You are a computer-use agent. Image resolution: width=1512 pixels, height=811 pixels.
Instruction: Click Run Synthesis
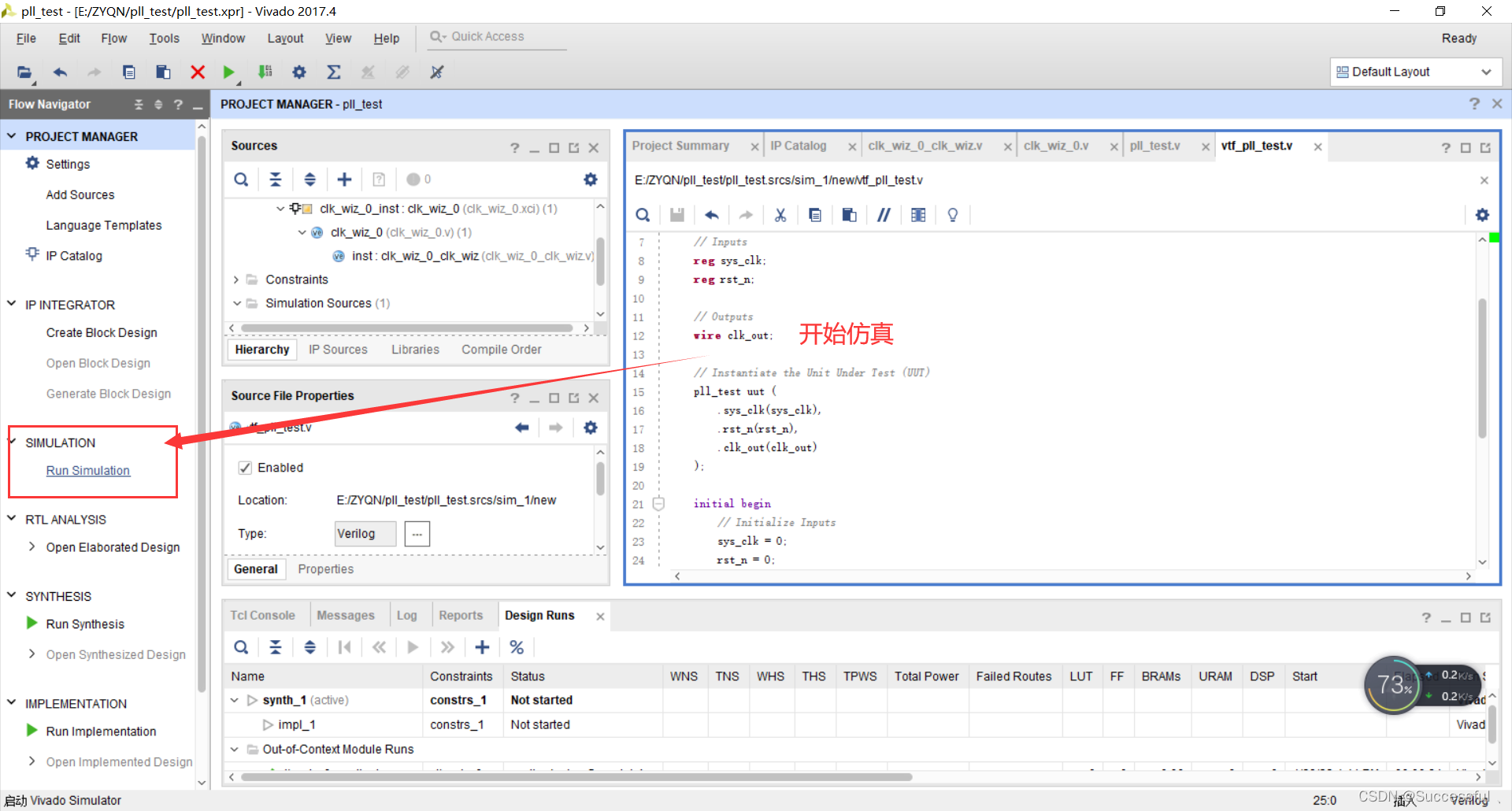[85, 624]
